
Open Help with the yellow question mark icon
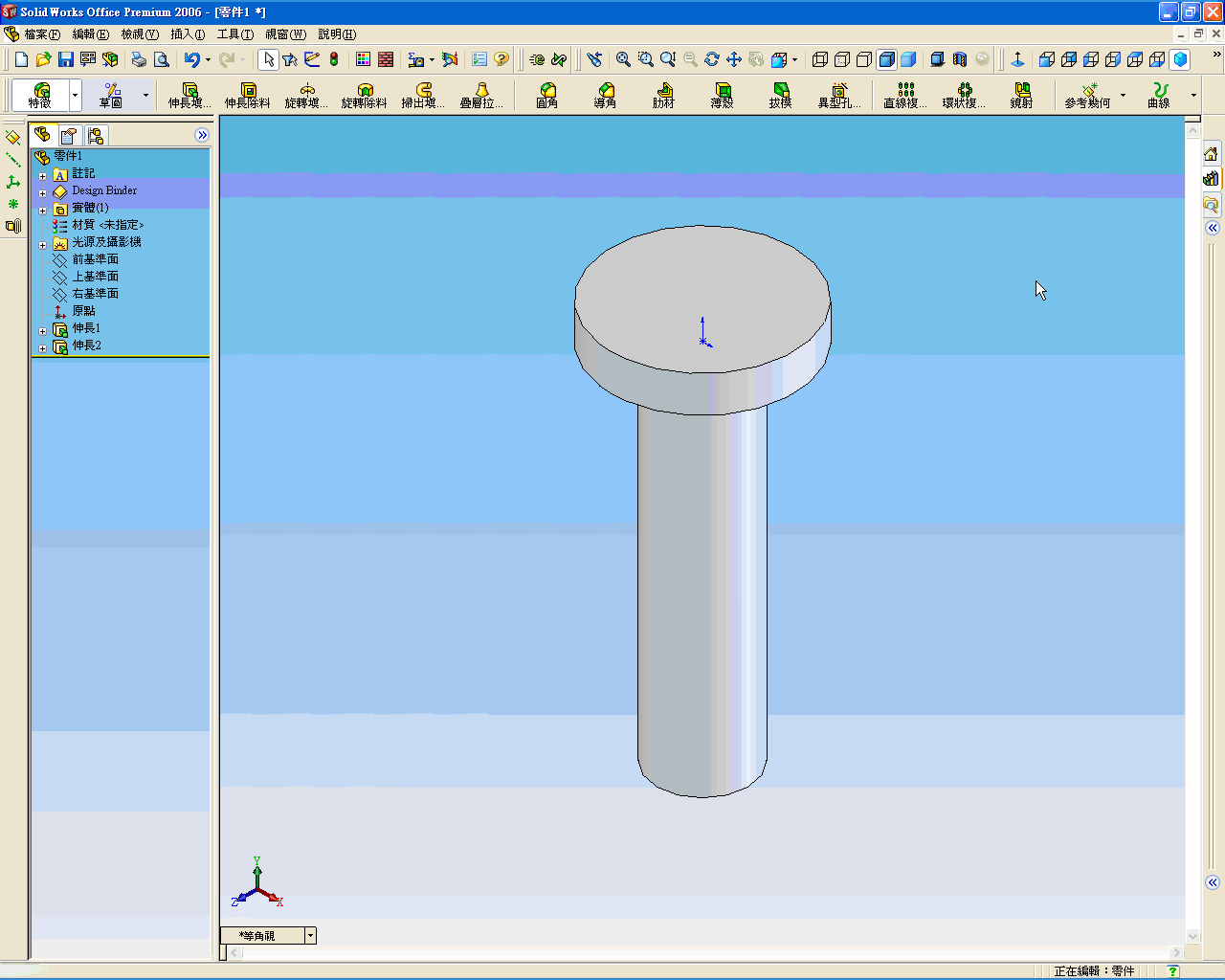[x=501, y=59]
